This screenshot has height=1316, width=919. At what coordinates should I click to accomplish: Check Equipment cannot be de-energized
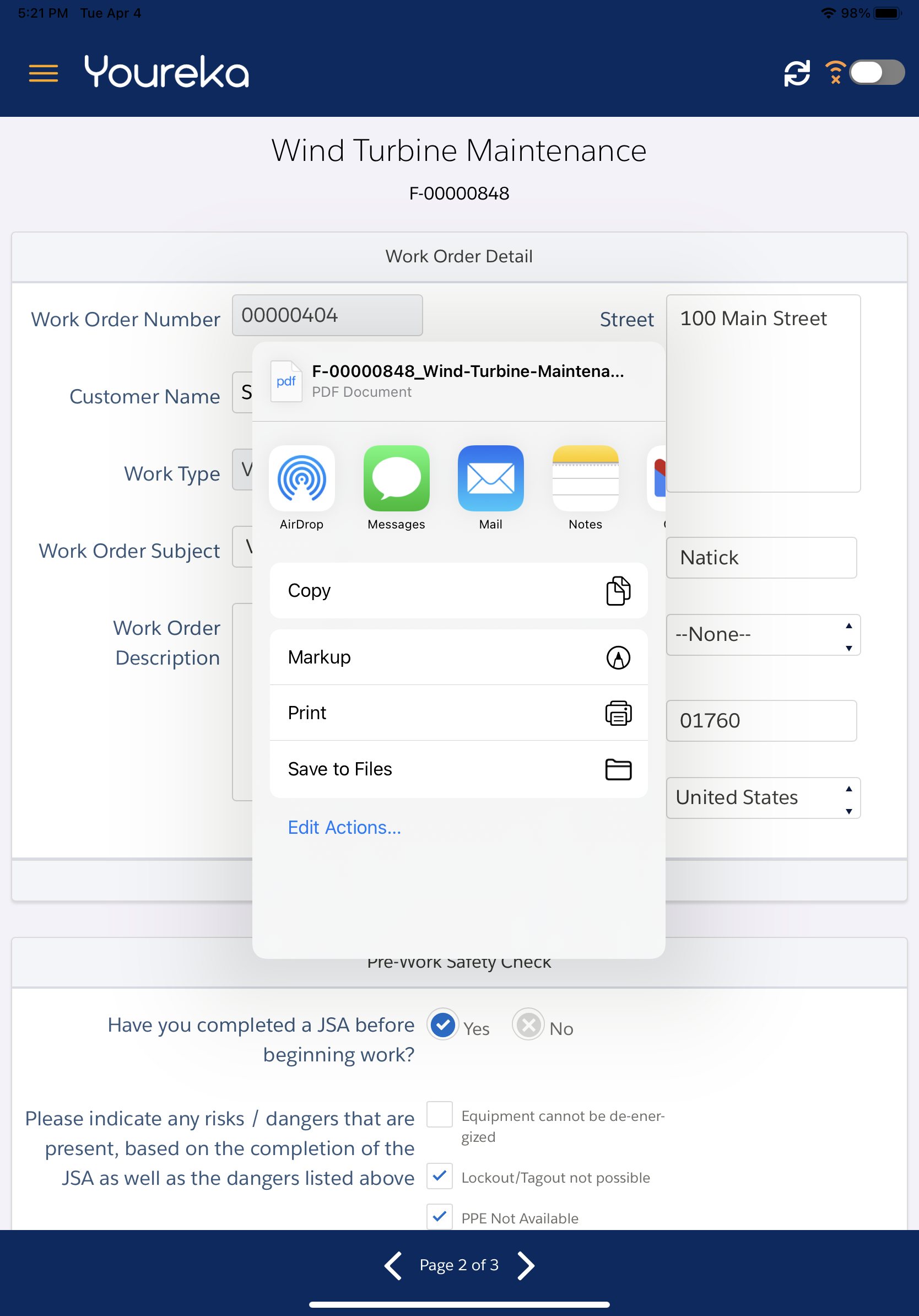click(440, 1114)
